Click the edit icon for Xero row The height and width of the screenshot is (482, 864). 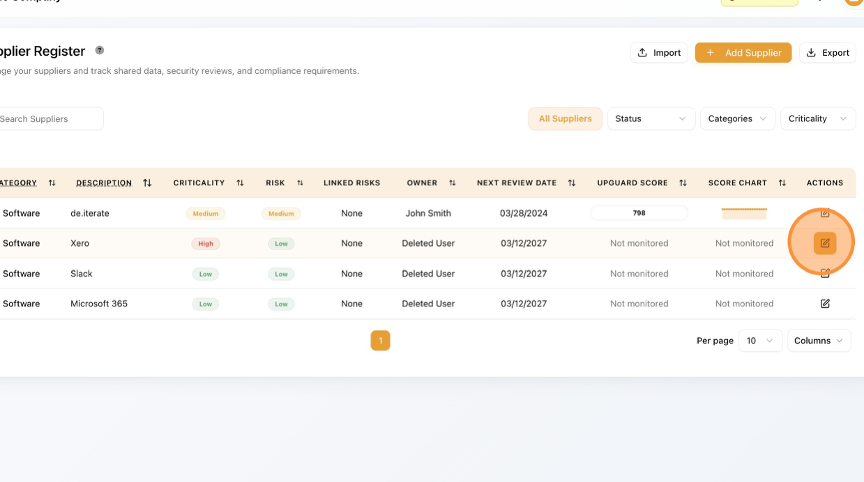click(x=825, y=243)
